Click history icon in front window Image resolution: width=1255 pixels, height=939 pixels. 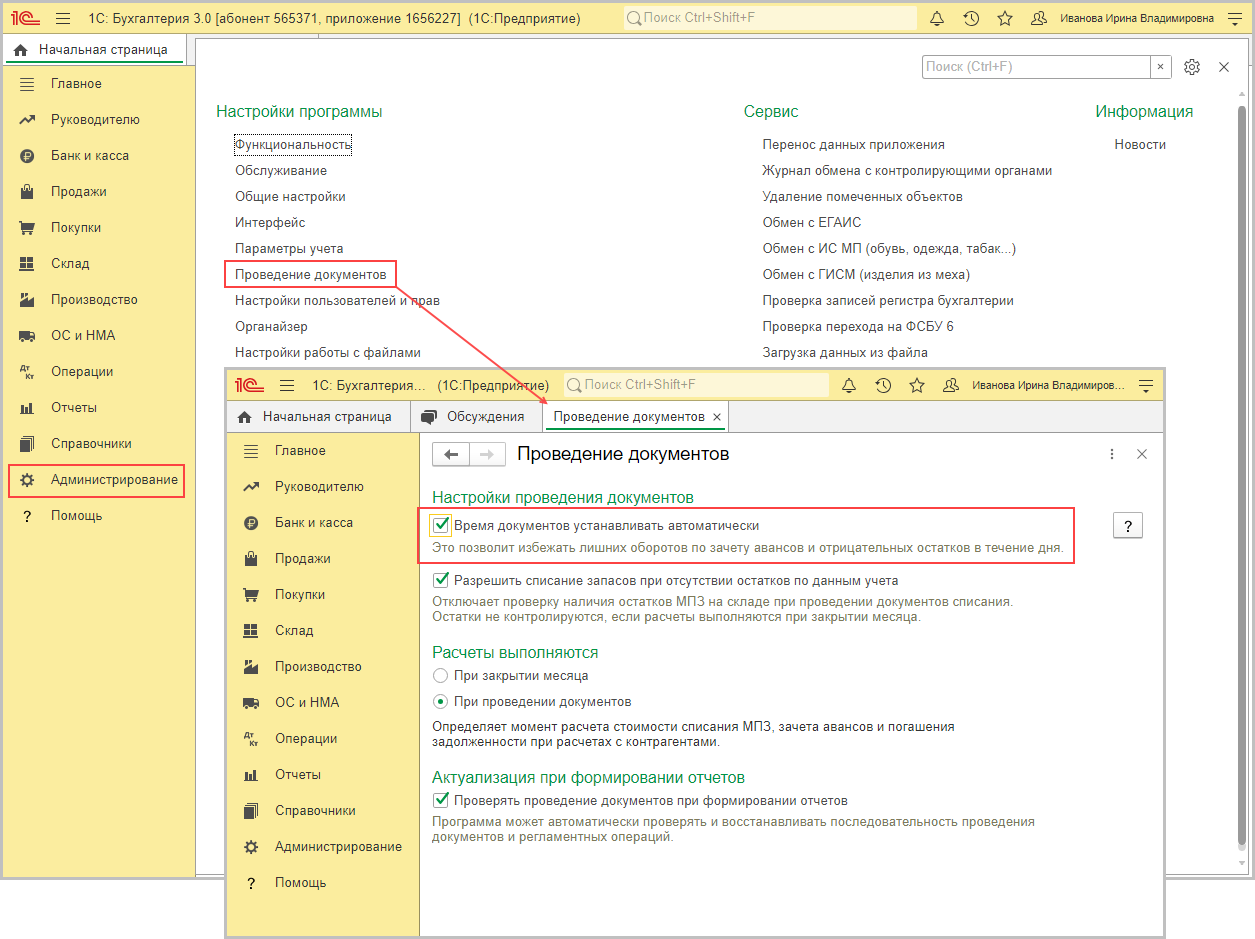click(x=883, y=385)
